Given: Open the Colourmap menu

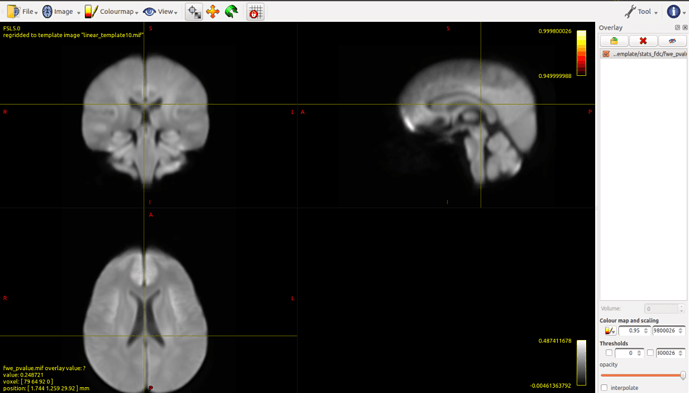Looking at the screenshot, I should coord(111,11).
